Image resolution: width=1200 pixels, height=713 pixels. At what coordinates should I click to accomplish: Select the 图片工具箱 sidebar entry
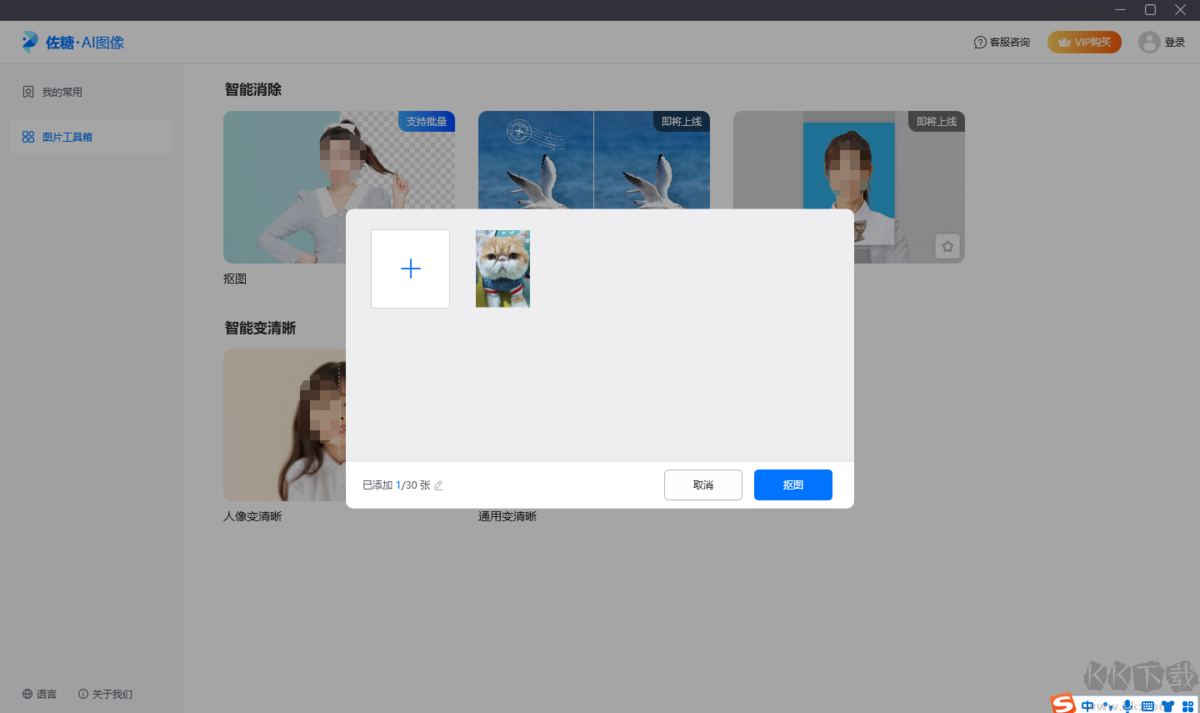tap(66, 137)
